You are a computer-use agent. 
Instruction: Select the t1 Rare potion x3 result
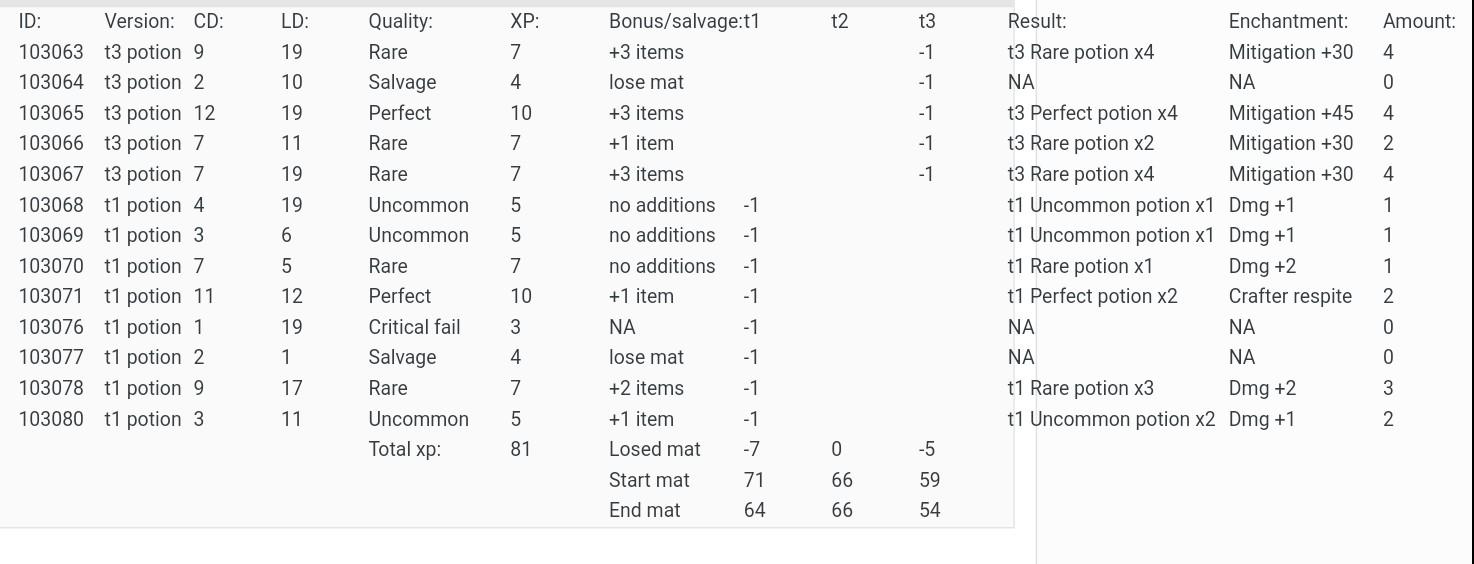[1080, 388]
